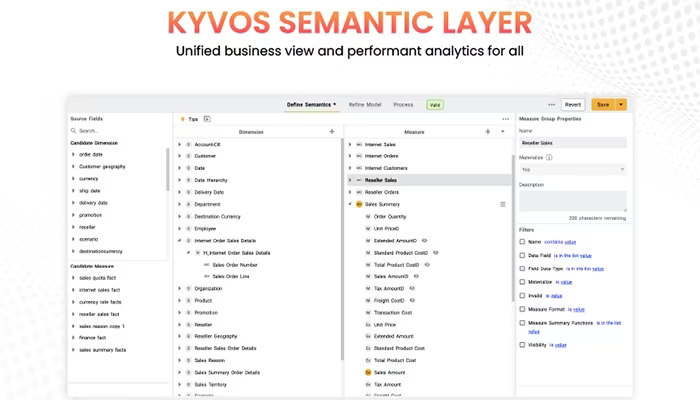Click the icon next to Freight CostD
The image size is (700, 400).
[x=412, y=300]
